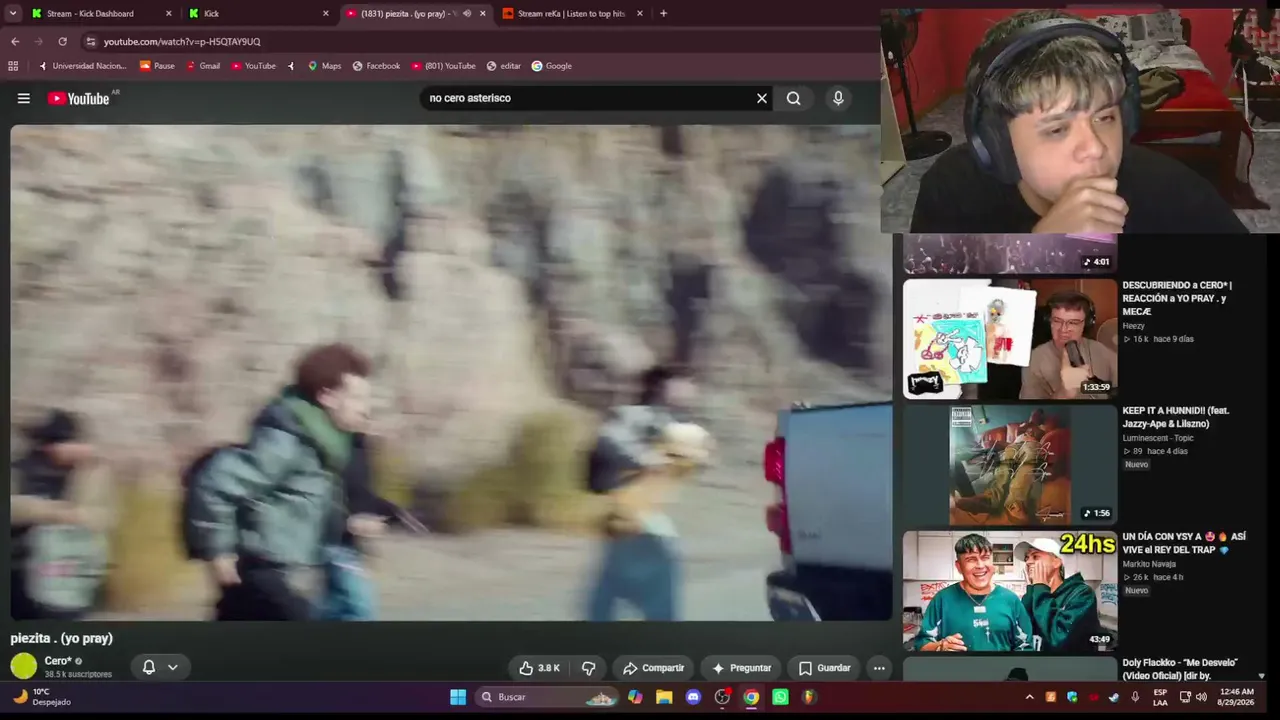Open KEEP IT A HUNNID!! video thumbnail
1280x720 pixels.
click(1010, 465)
